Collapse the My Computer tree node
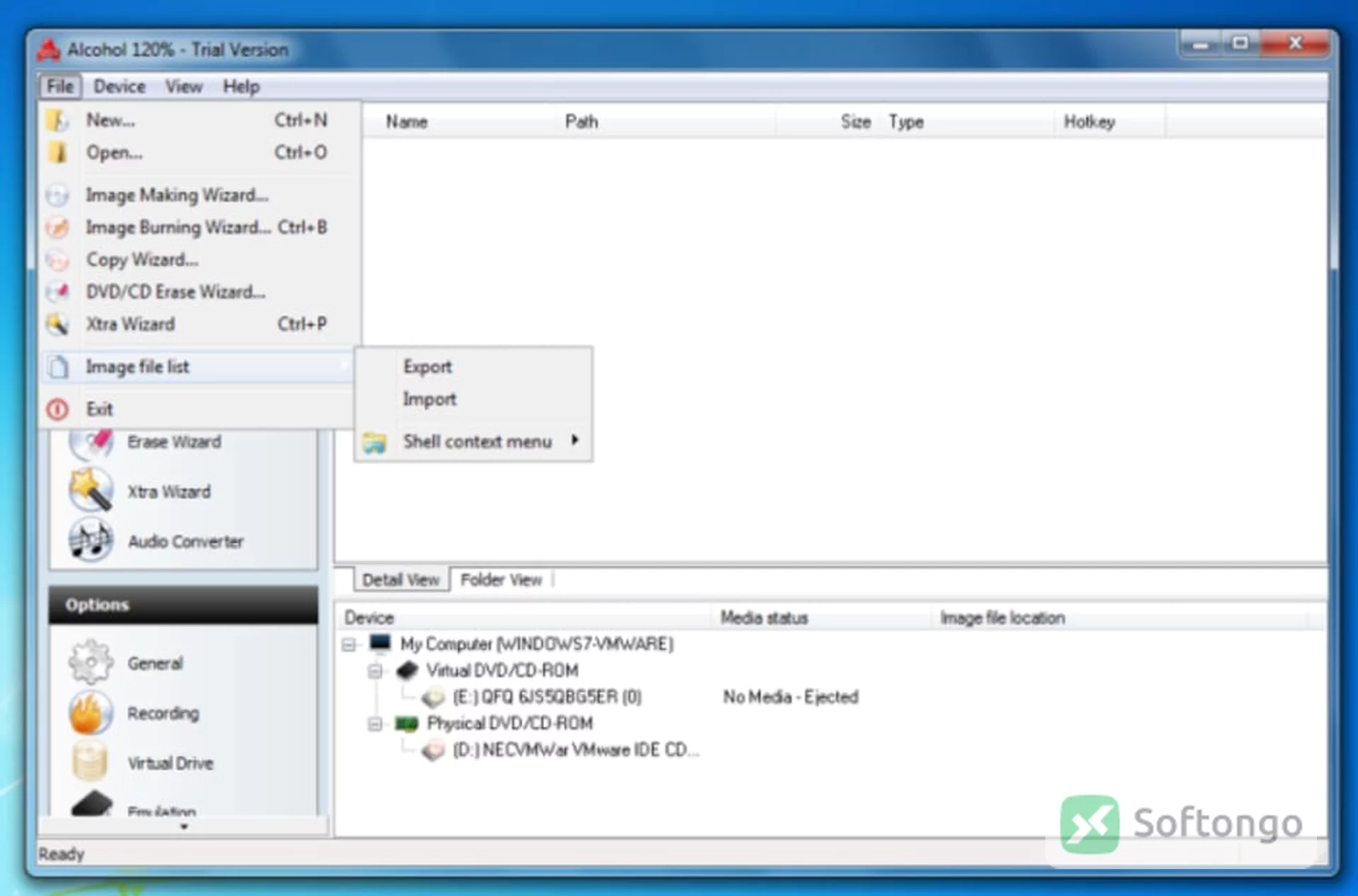Viewport: 1358px width, 896px height. (x=349, y=644)
